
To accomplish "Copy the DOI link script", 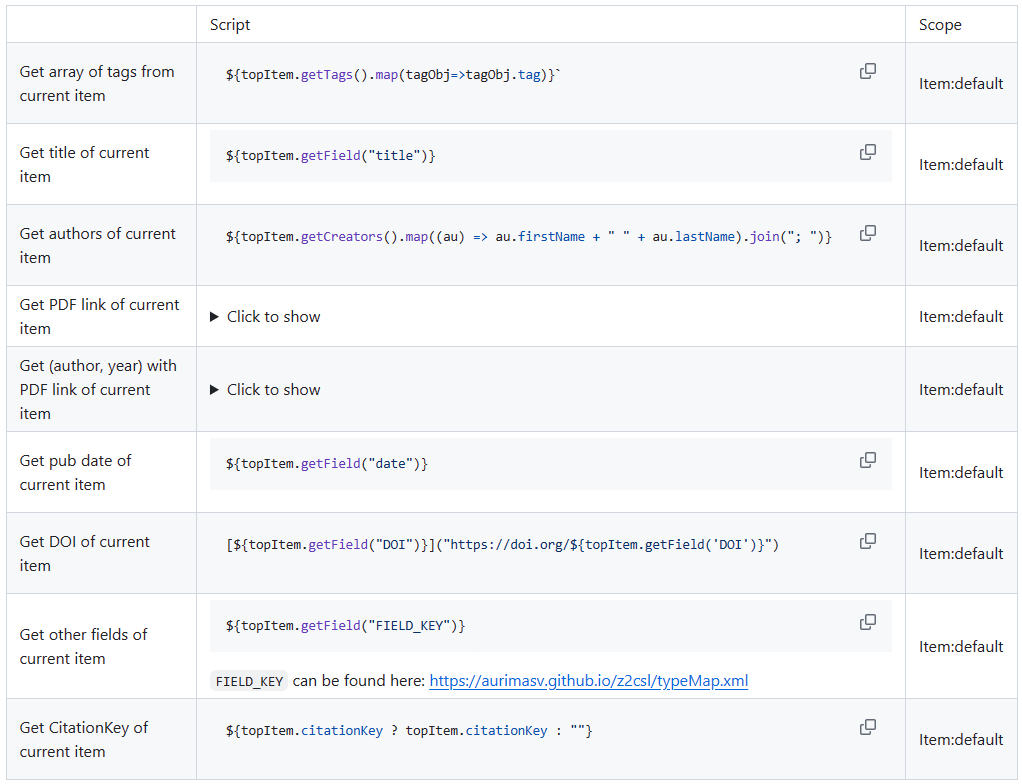I will [x=867, y=541].
